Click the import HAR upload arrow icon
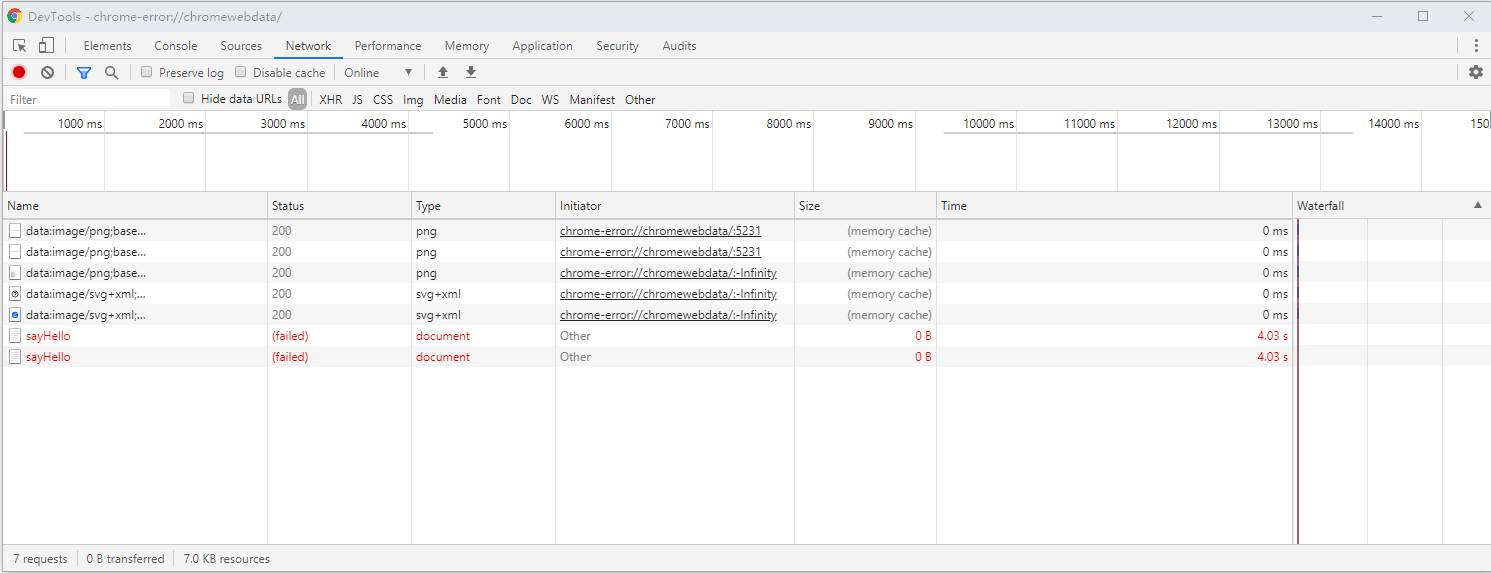This screenshot has width=1491, height=573. (x=443, y=72)
